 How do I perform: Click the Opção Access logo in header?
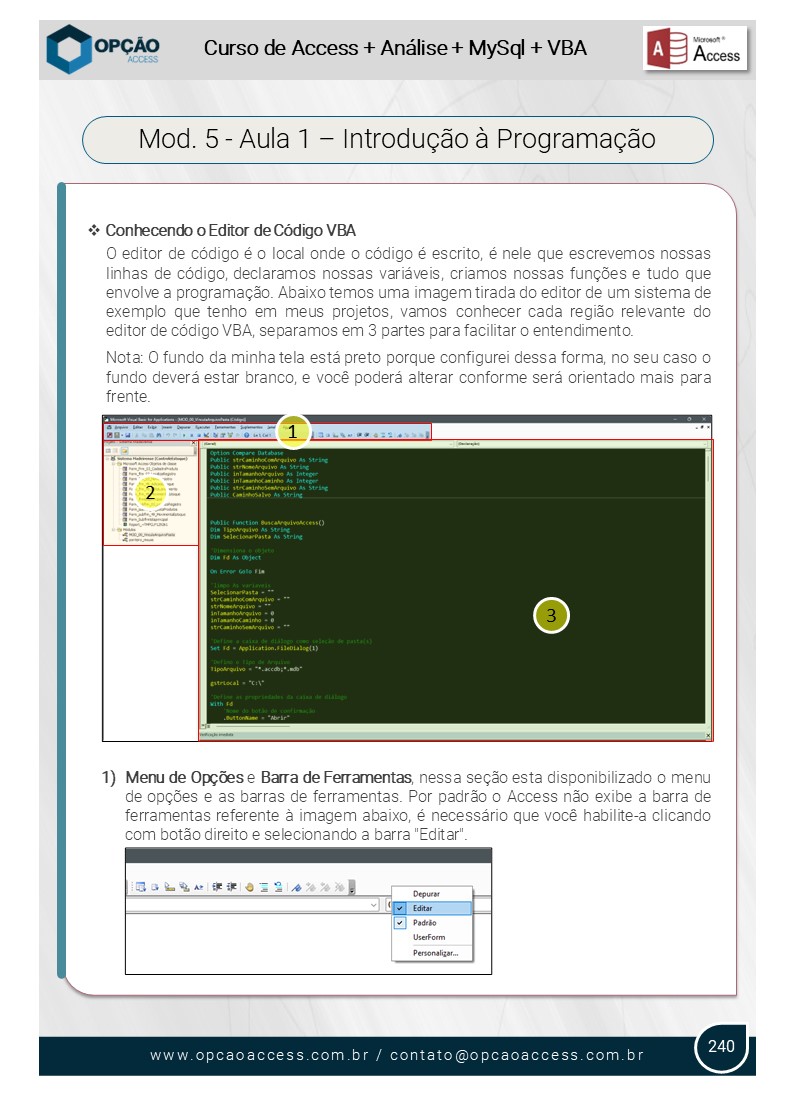[x=103, y=49]
